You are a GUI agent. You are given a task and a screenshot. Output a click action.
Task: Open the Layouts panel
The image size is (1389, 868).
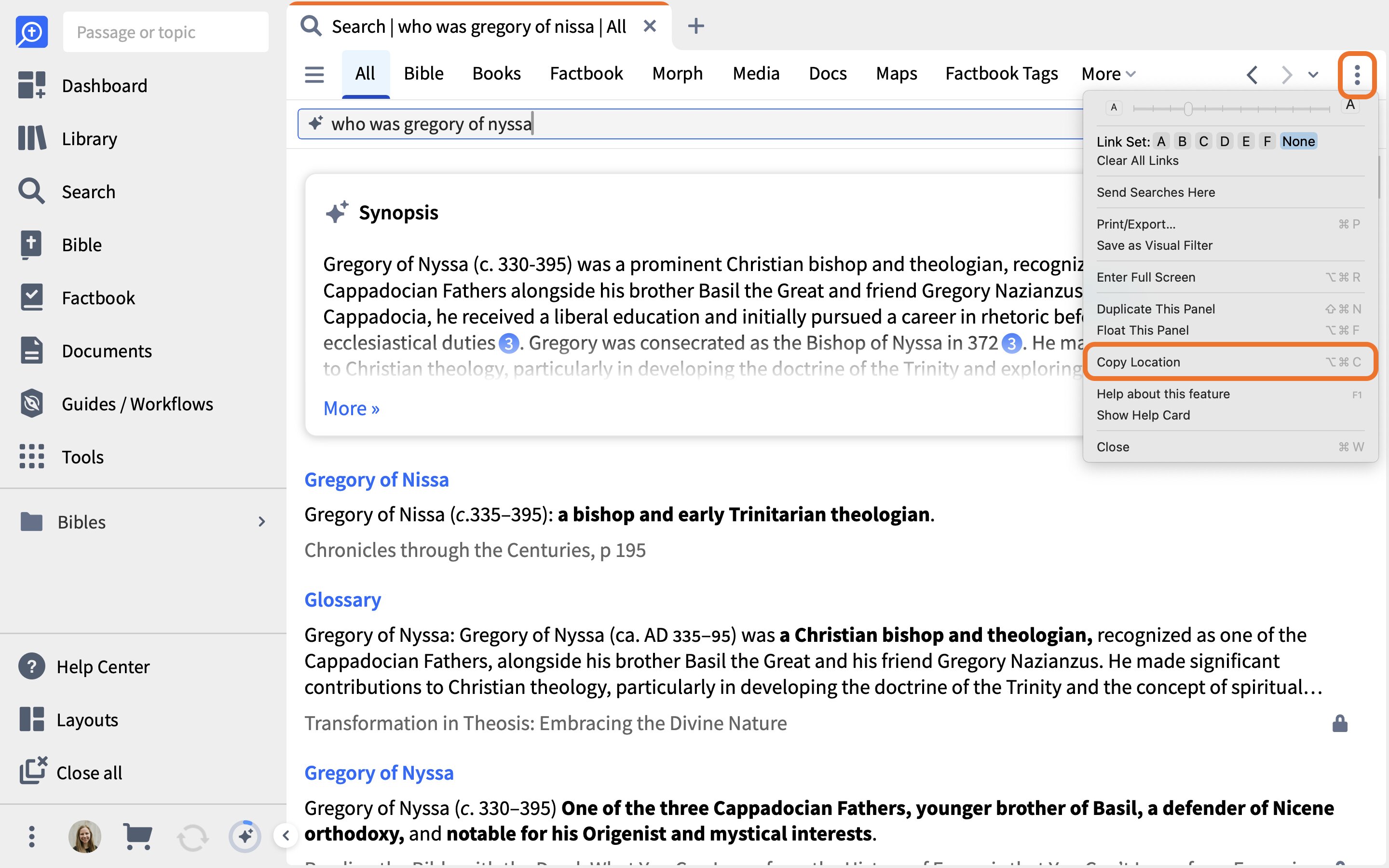[68, 719]
